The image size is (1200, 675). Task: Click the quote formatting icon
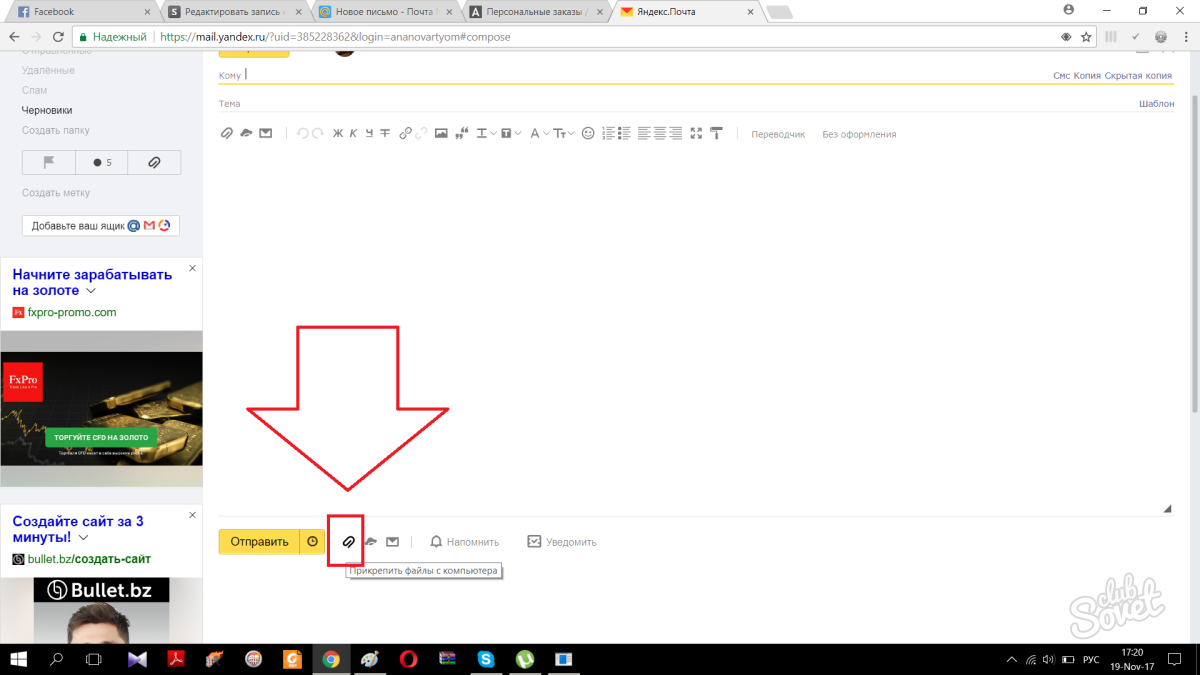pos(461,133)
